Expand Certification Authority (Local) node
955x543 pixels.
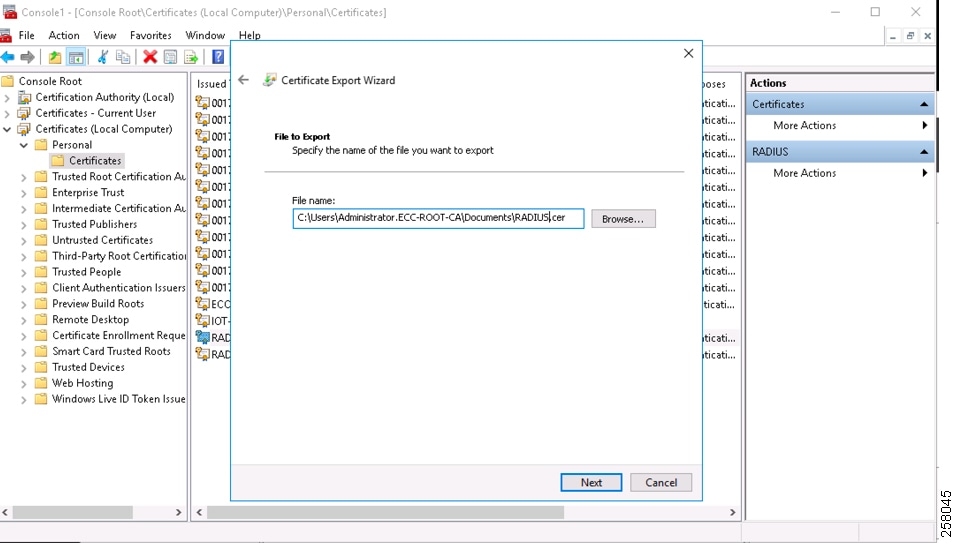pos(7,97)
